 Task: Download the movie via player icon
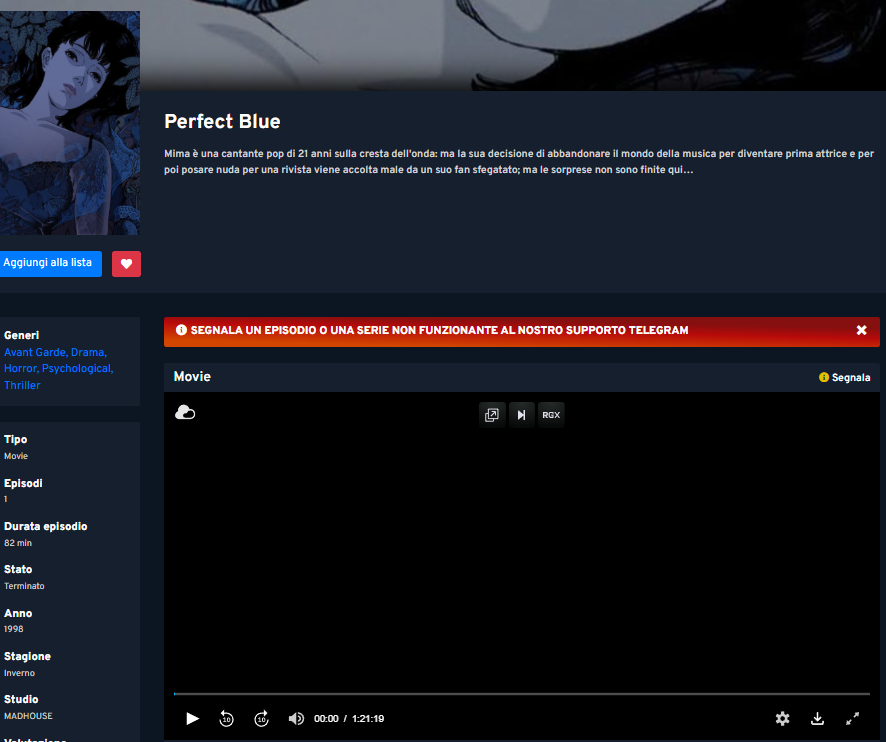point(817,718)
